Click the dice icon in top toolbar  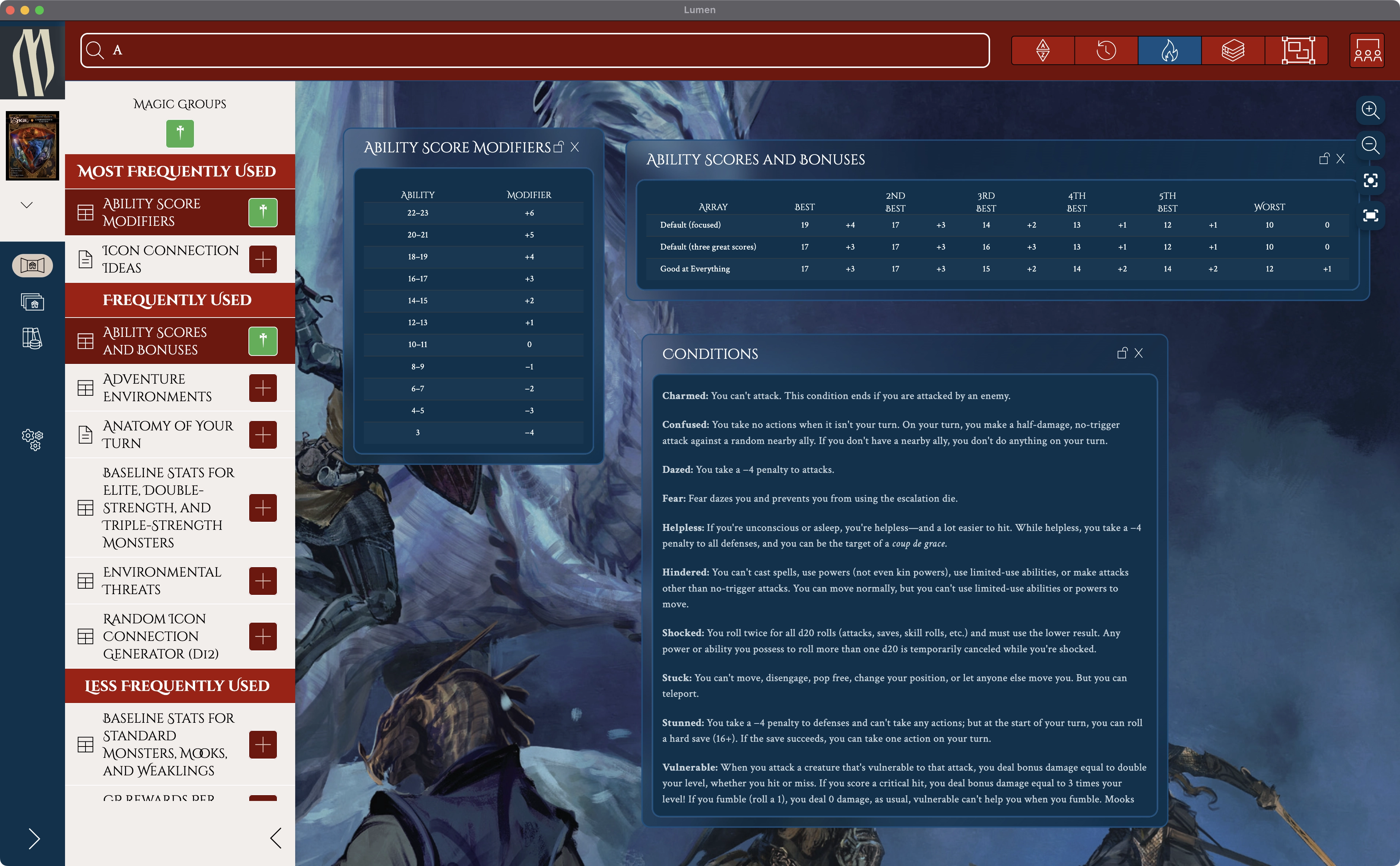(1043, 50)
